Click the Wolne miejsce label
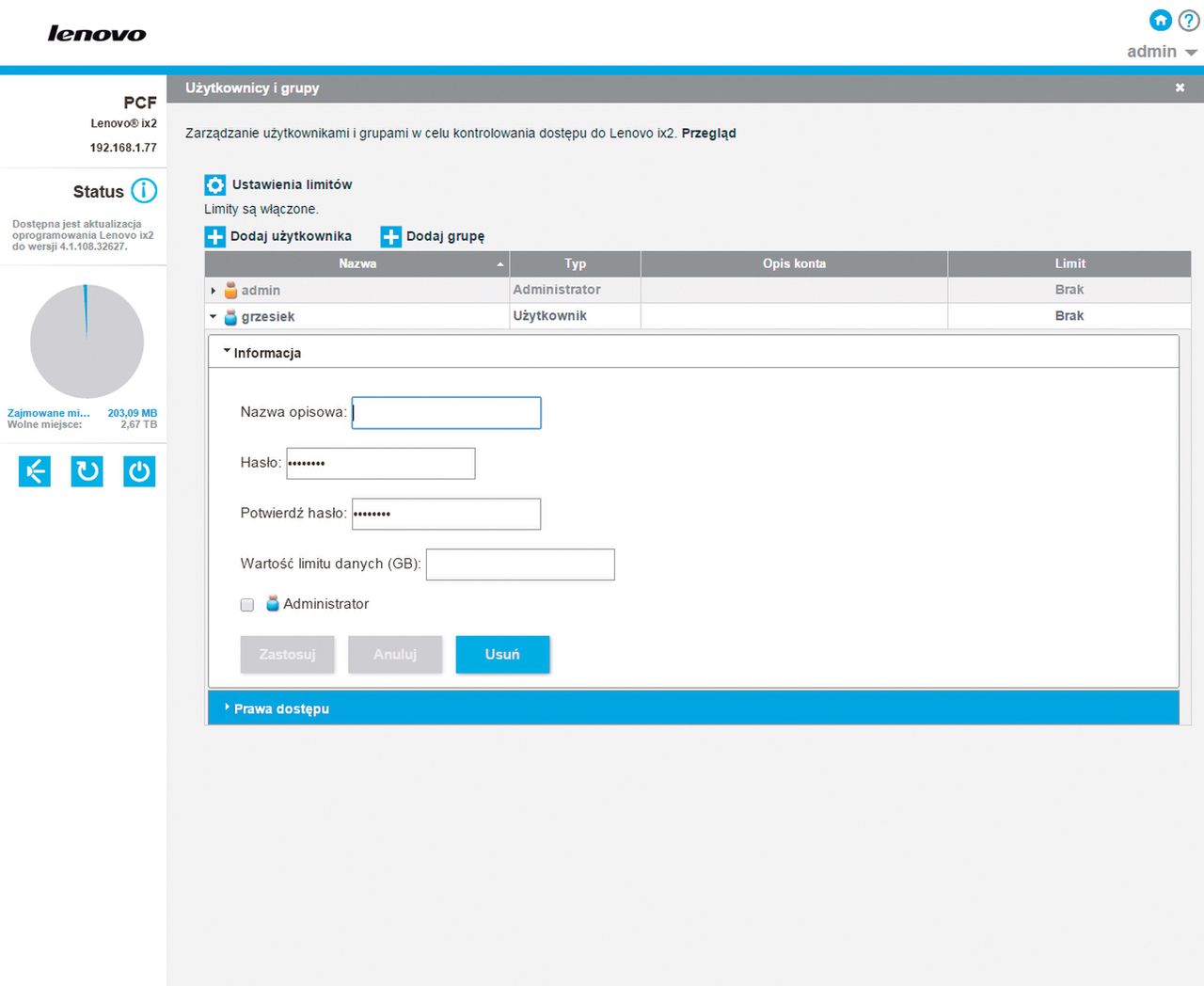The height and width of the screenshot is (986, 1204). click(44, 424)
